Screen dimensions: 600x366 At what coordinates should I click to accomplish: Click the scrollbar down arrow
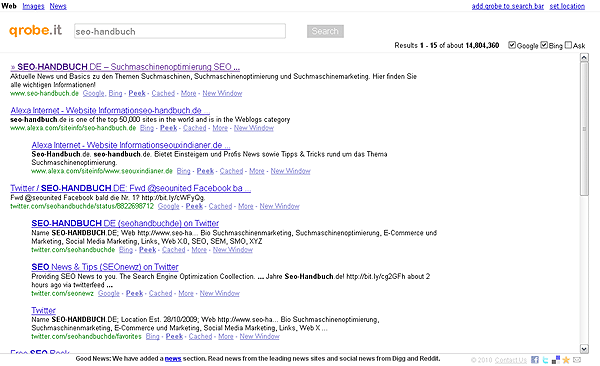[584, 348]
